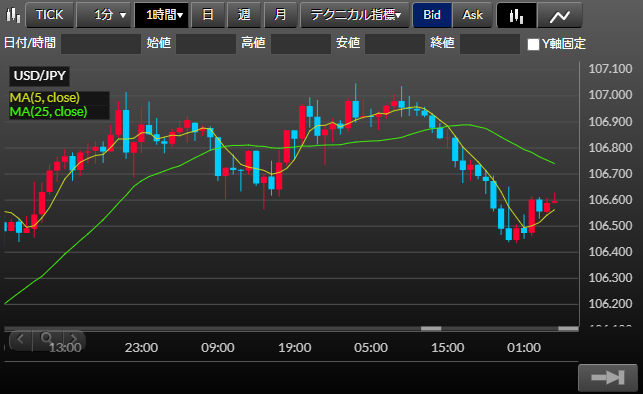Click the USD/JPY pair label
The width and height of the screenshot is (643, 394).
(39, 76)
